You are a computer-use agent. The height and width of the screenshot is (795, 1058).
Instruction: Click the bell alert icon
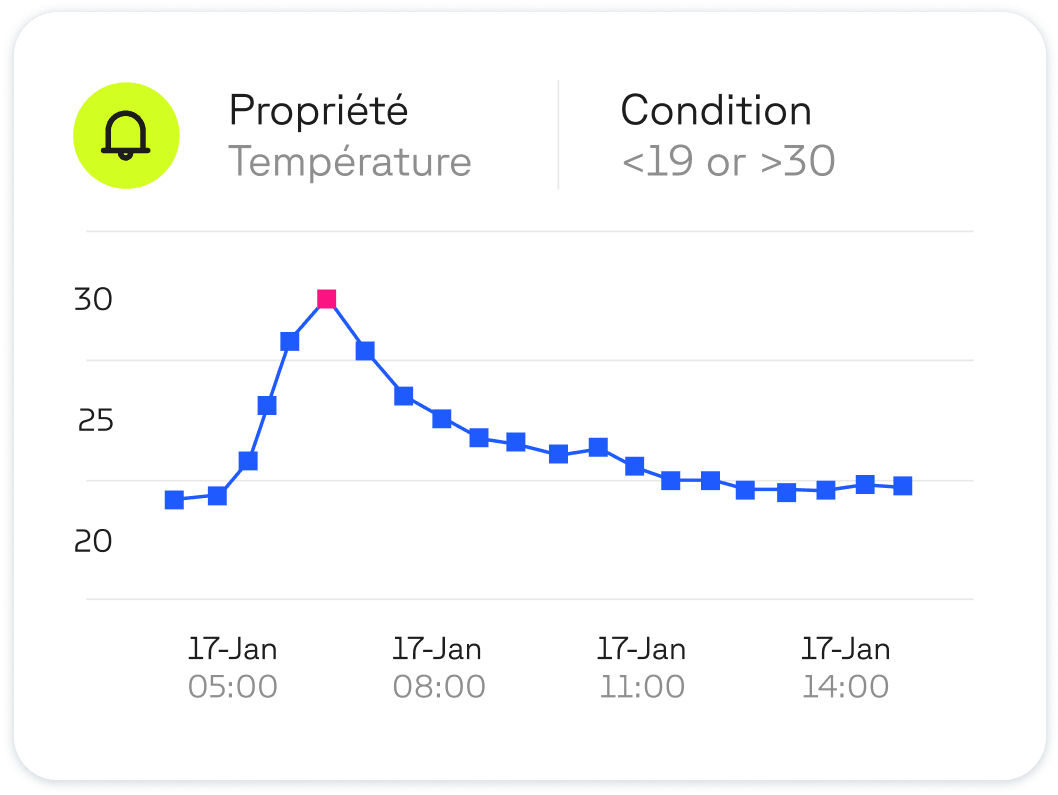click(x=127, y=136)
